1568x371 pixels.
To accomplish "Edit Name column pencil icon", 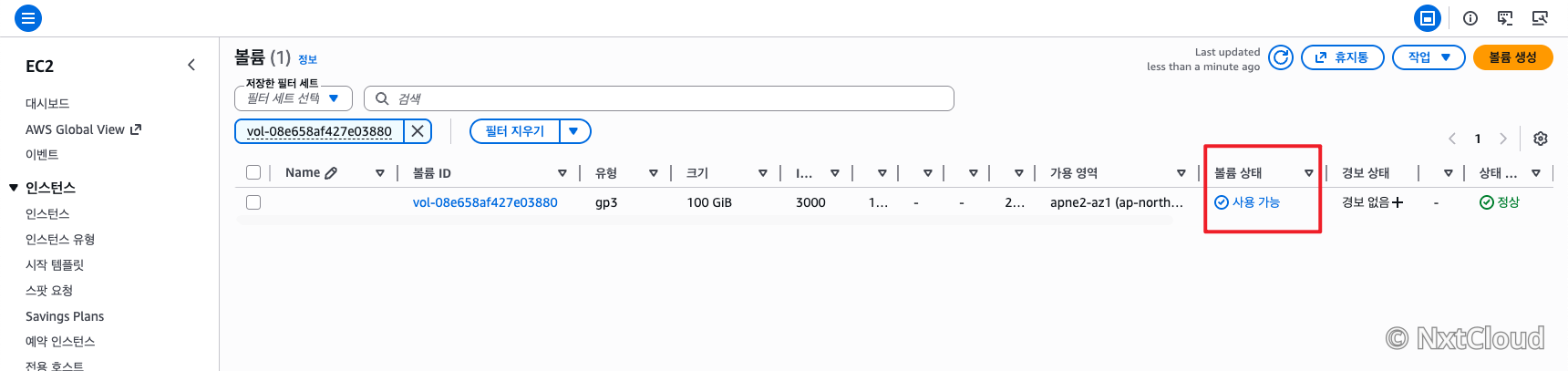I will click(x=331, y=172).
